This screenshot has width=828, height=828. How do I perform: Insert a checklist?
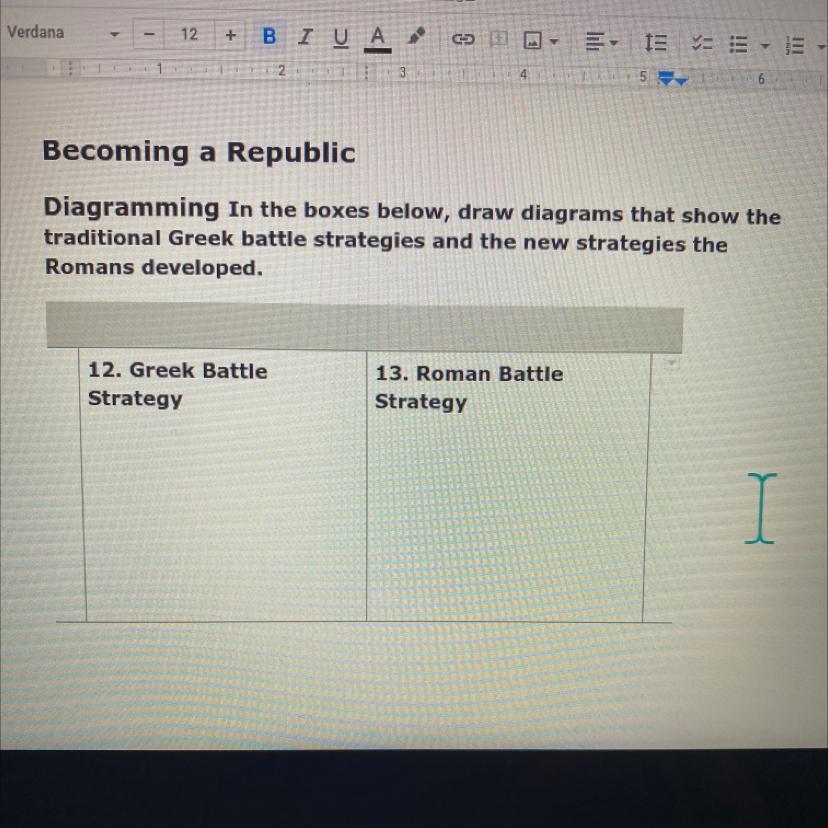coord(702,44)
